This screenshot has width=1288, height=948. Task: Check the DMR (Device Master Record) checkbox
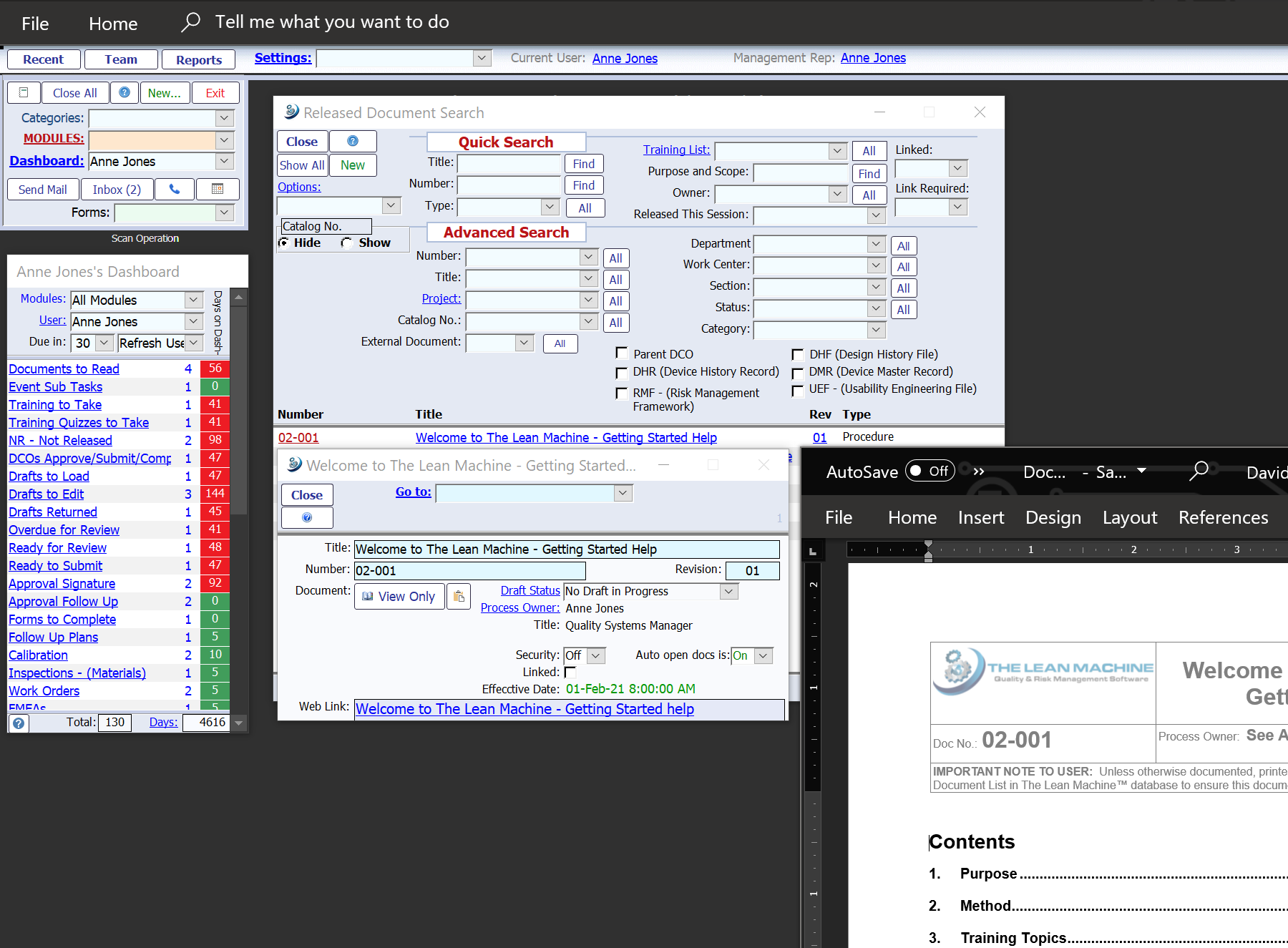[x=797, y=373]
